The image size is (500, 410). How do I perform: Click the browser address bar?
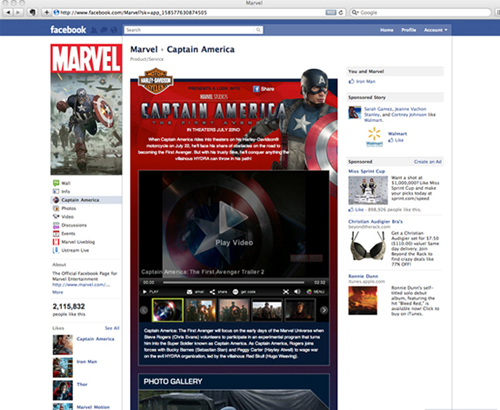pos(189,13)
